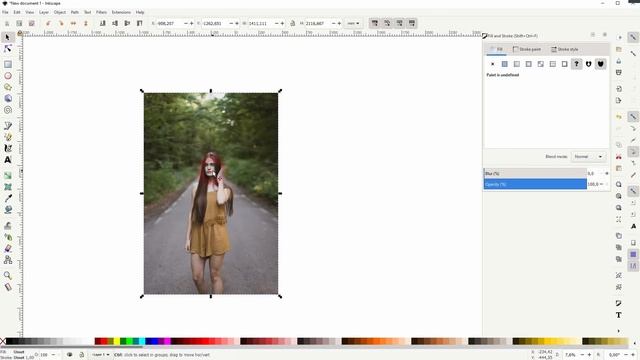Select the Paint Bucket tool
The image size is (640, 360).
pos(7,209)
